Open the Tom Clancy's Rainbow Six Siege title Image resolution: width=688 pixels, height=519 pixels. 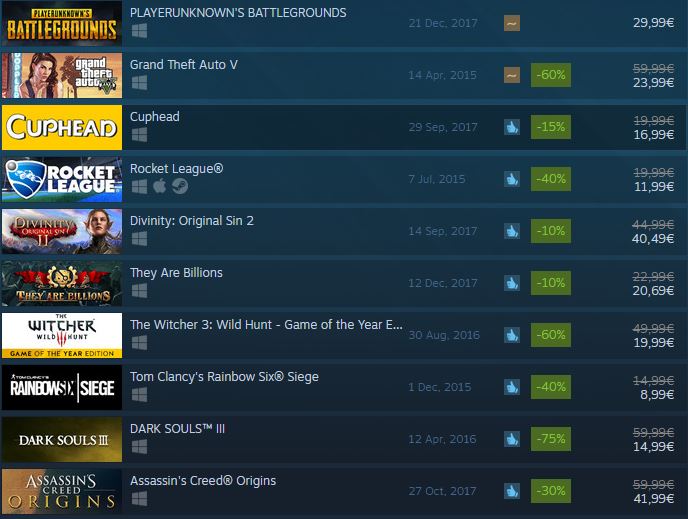pos(224,377)
